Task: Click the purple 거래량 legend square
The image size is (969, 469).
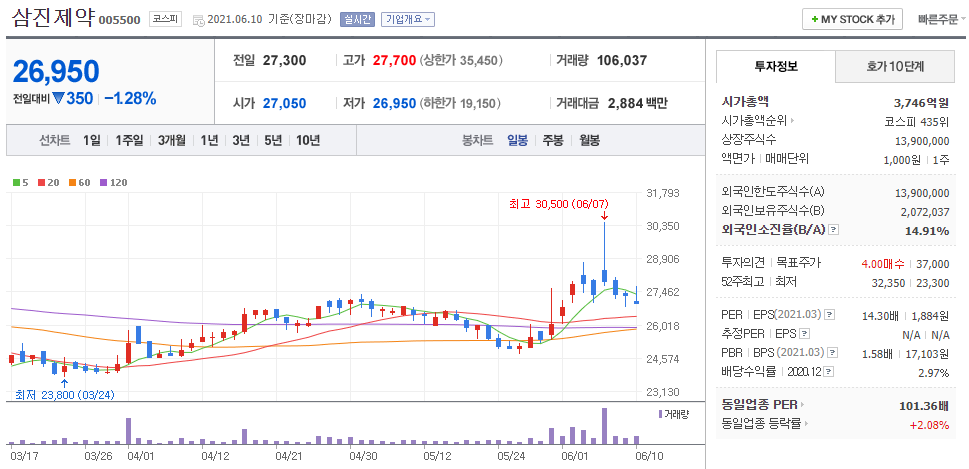Action: point(661,413)
